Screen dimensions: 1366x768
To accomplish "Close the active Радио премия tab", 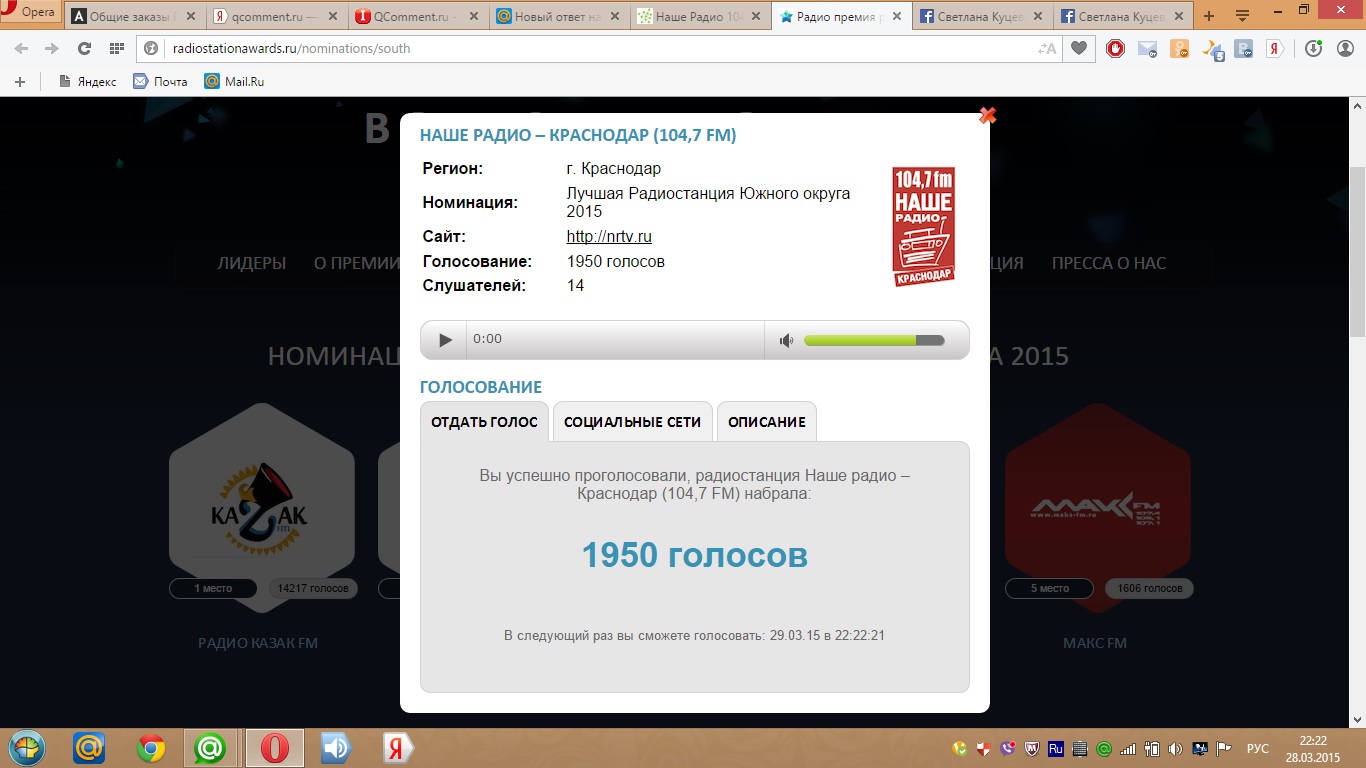I will [897, 17].
